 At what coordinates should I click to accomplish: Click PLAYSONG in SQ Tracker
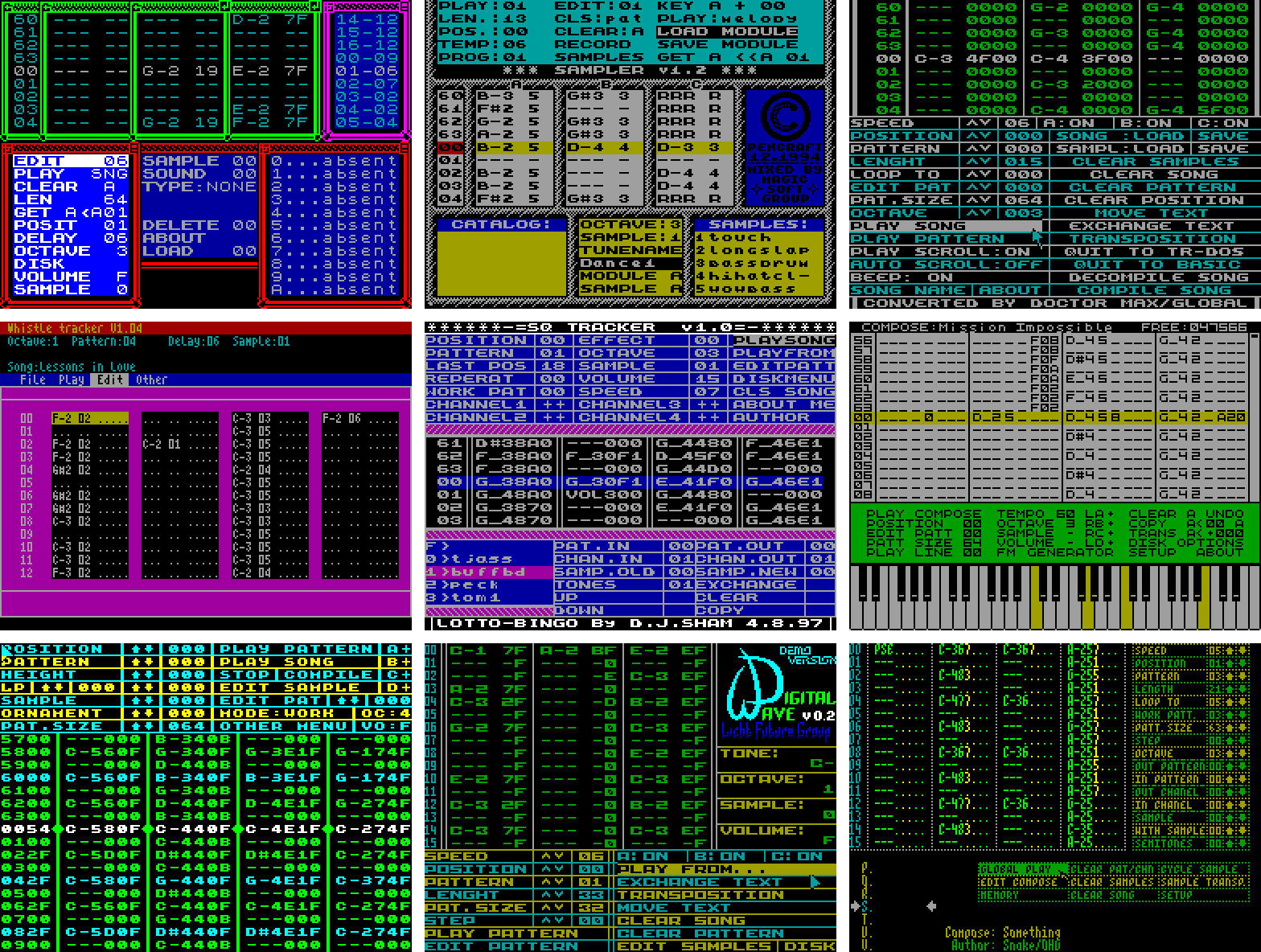[x=784, y=340]
